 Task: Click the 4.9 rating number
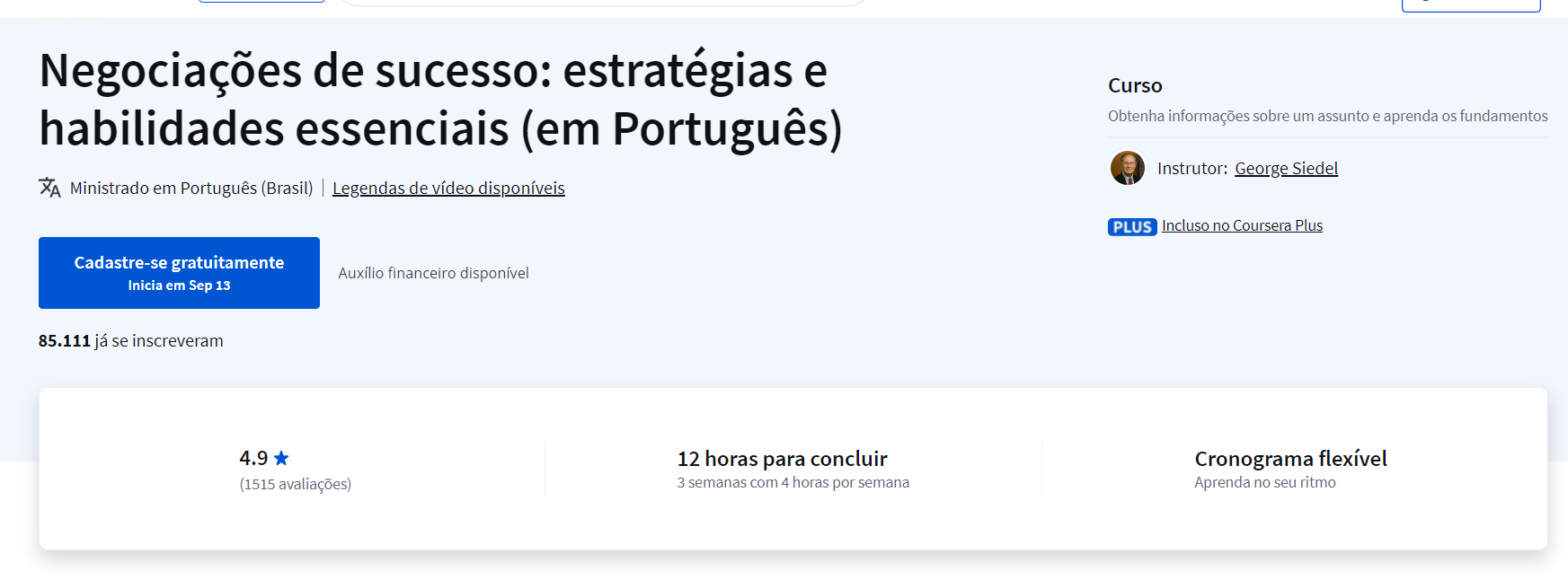(x=253, y=458)
